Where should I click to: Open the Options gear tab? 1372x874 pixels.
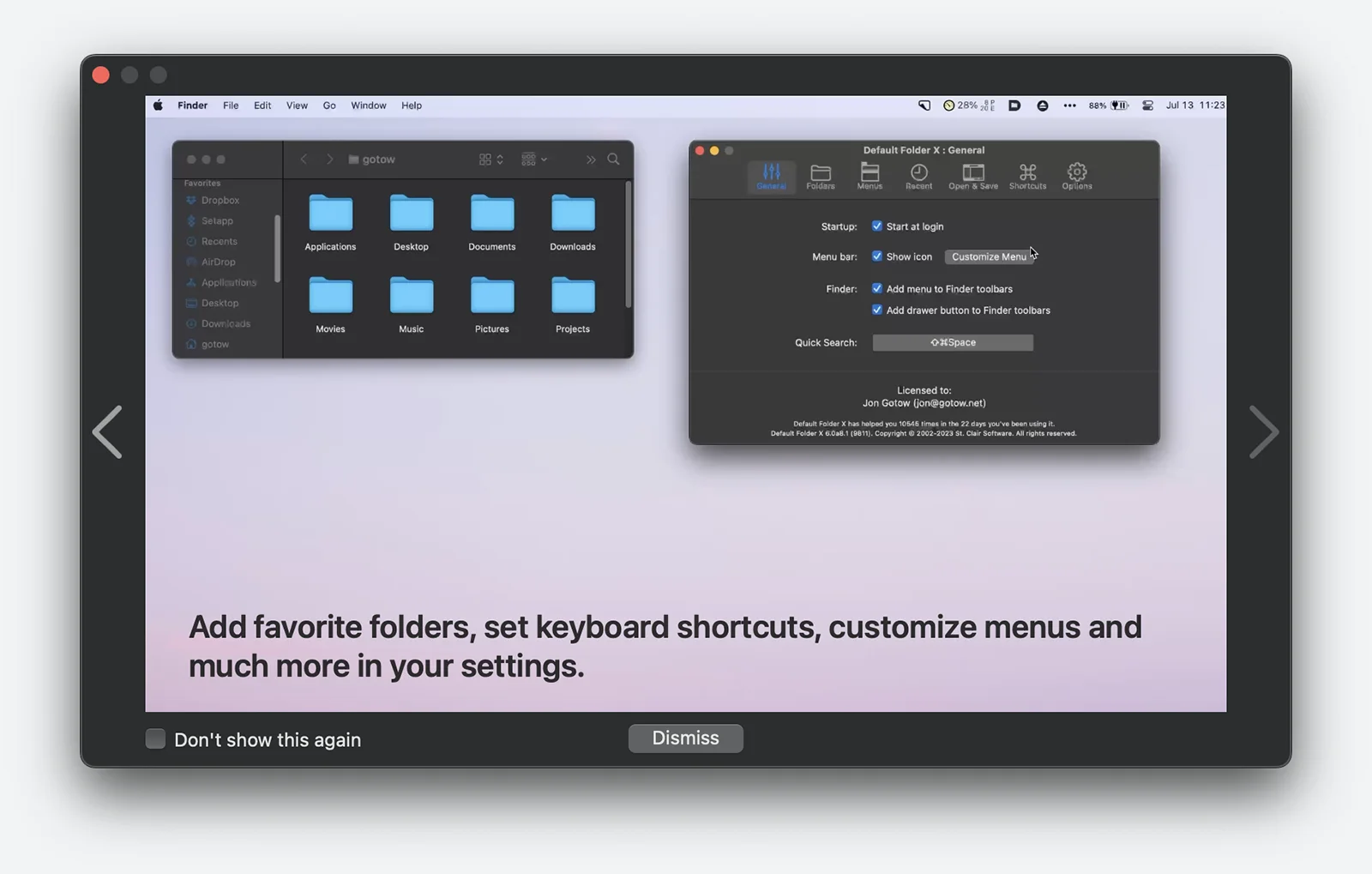point(1077,176)
